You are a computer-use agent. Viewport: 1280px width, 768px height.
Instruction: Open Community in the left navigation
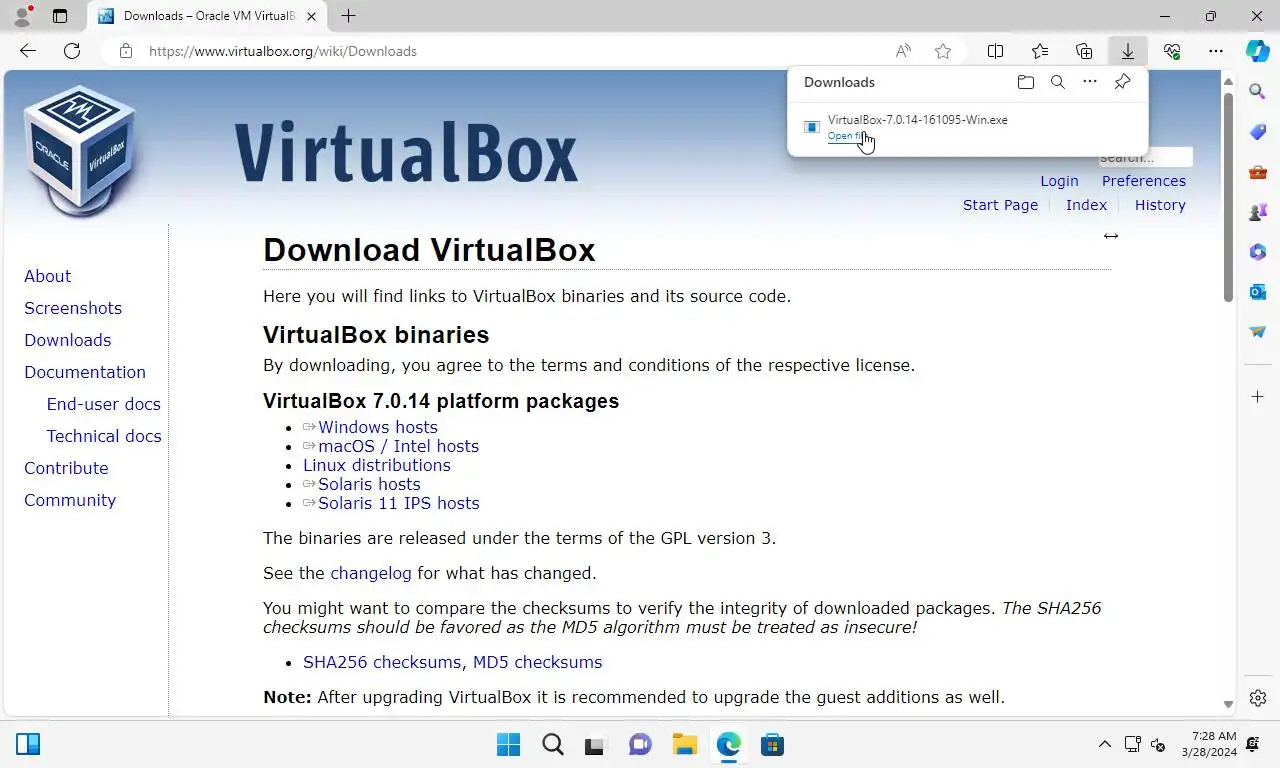point(70,500)
